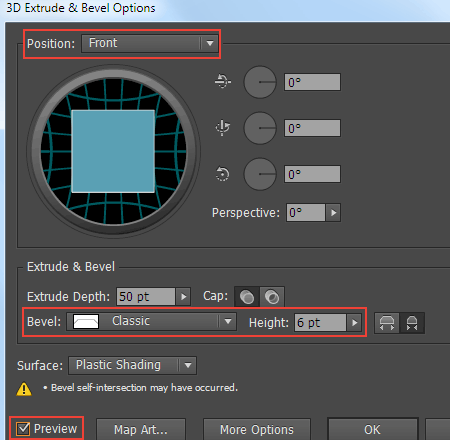This screenshot has height=440, width=450.
Task: Turn cap on for solid appearance
Action: pos(247,297)
